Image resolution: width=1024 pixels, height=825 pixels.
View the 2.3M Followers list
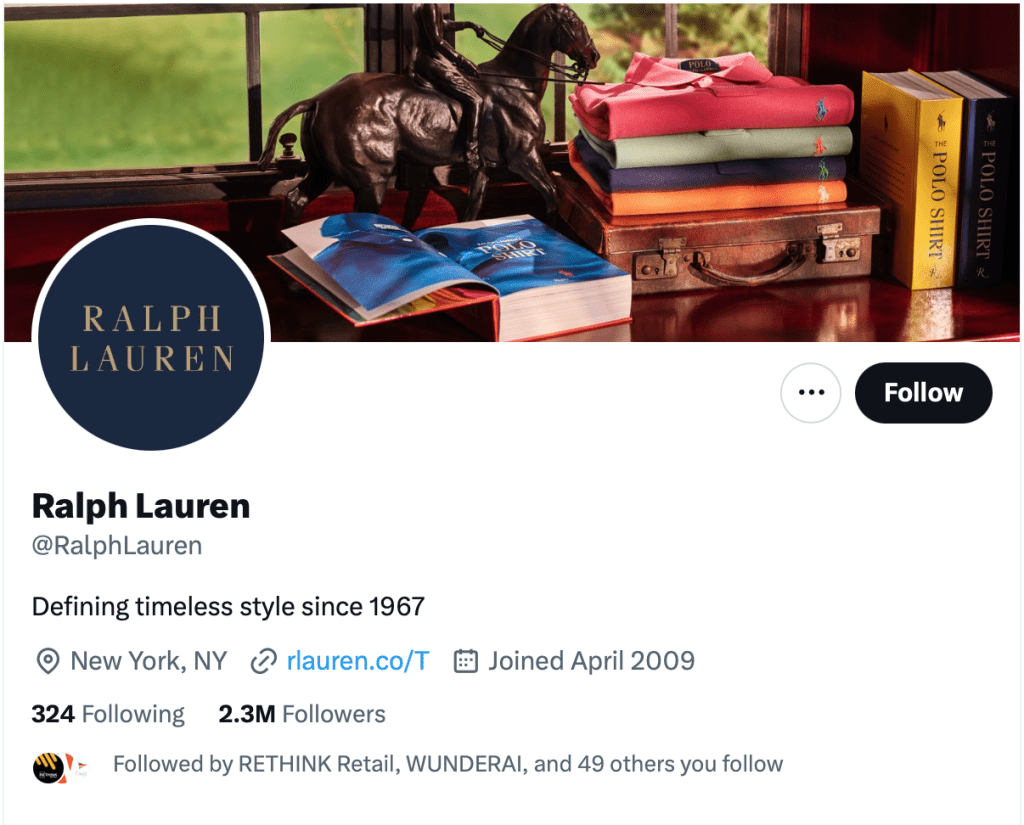point(302,714)
